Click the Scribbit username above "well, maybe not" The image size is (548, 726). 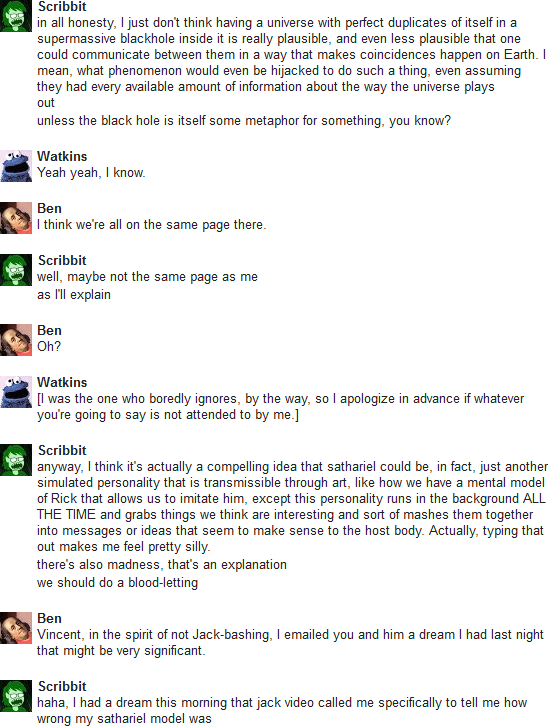click(62, 261)
